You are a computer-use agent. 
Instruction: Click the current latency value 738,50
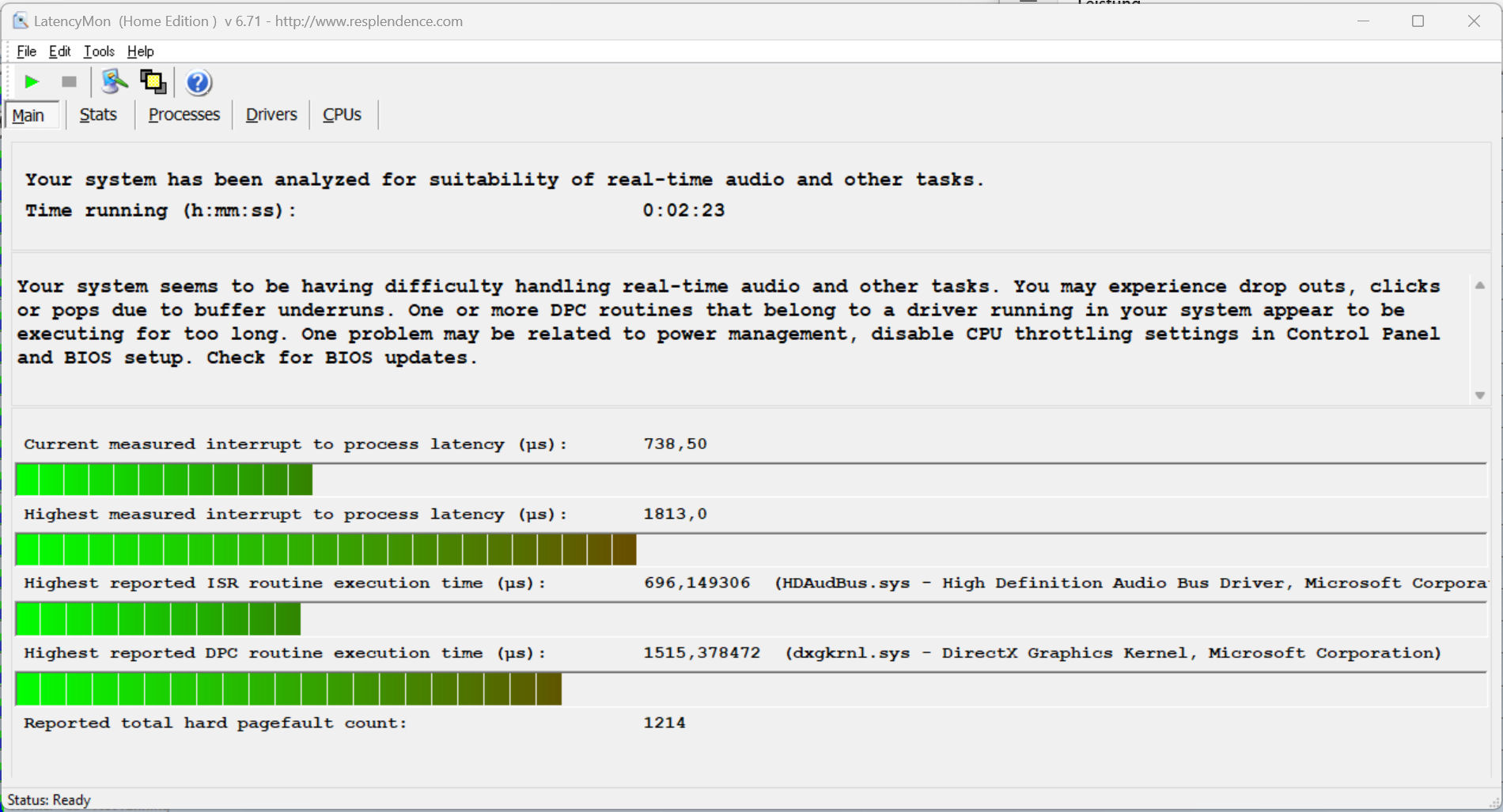[675, 444]
